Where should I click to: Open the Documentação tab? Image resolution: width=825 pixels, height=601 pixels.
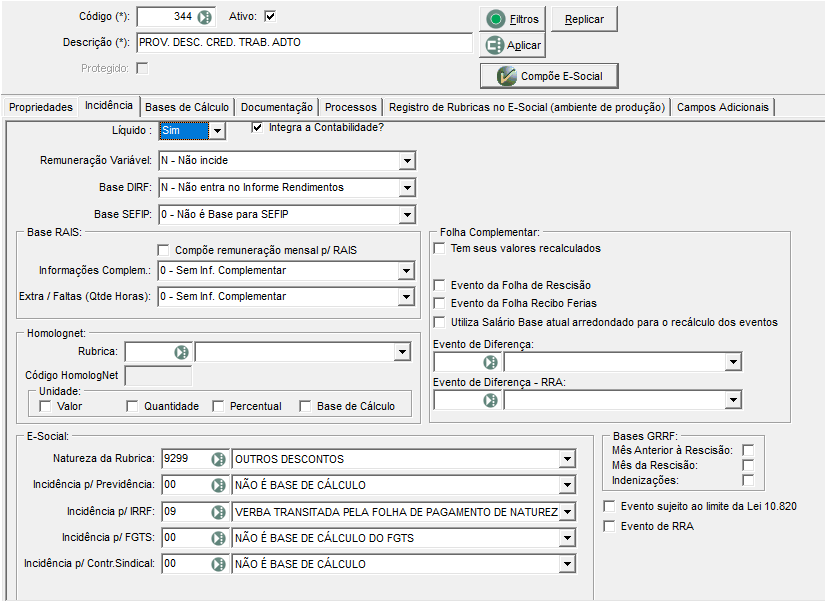(277, 107)
